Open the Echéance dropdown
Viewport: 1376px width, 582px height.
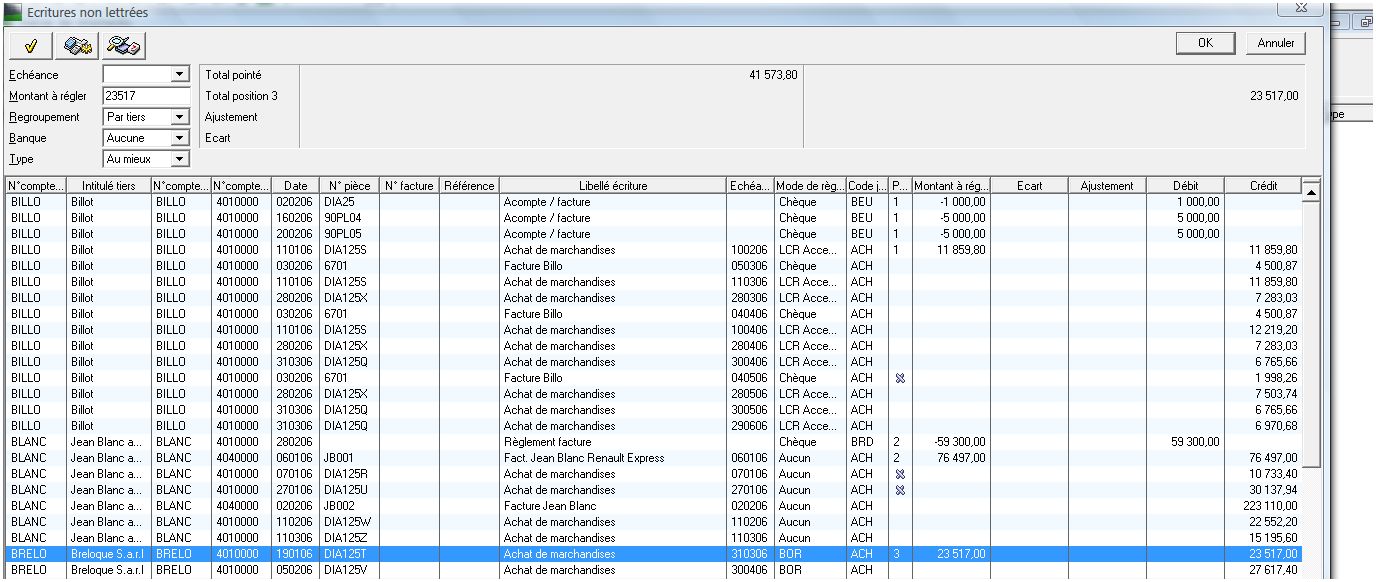tap(180, 75)
